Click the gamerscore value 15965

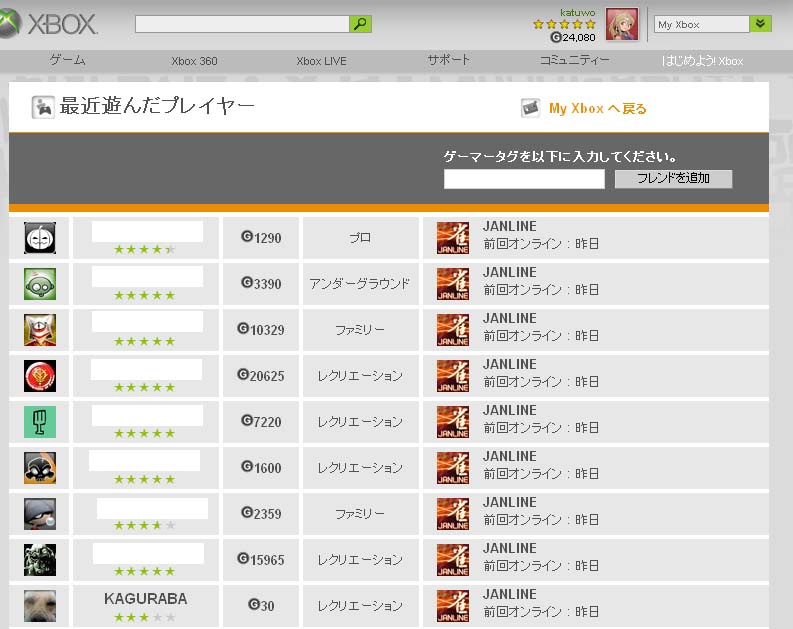[267, 560]
